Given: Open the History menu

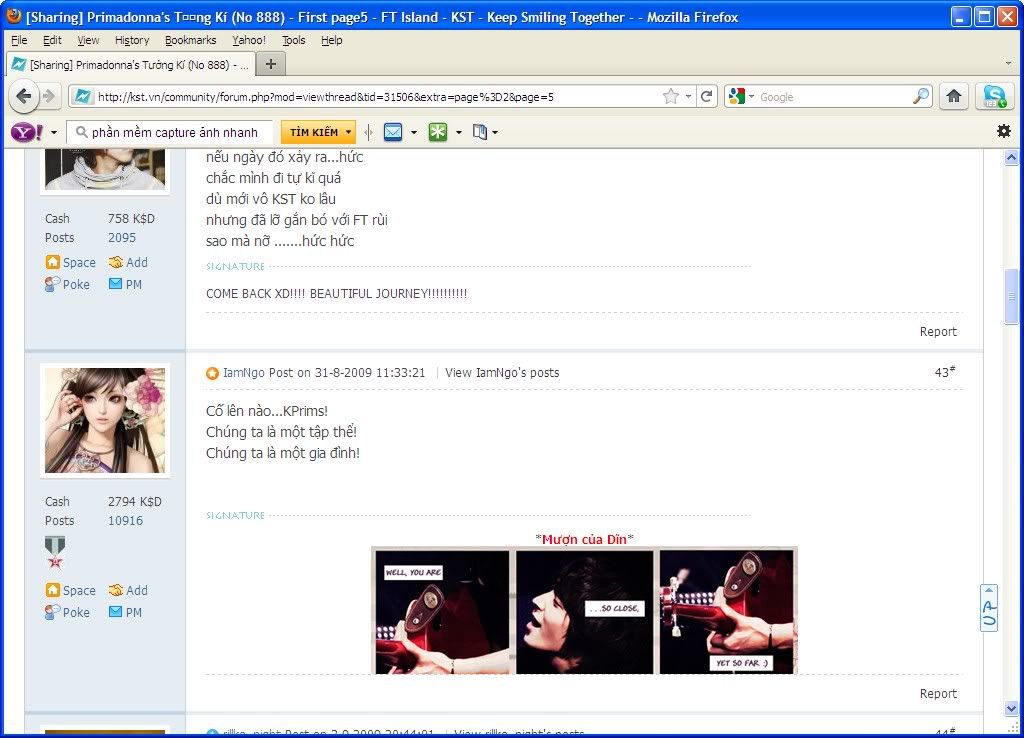Looking at the screenshot, I should click(x=132, y=40).
